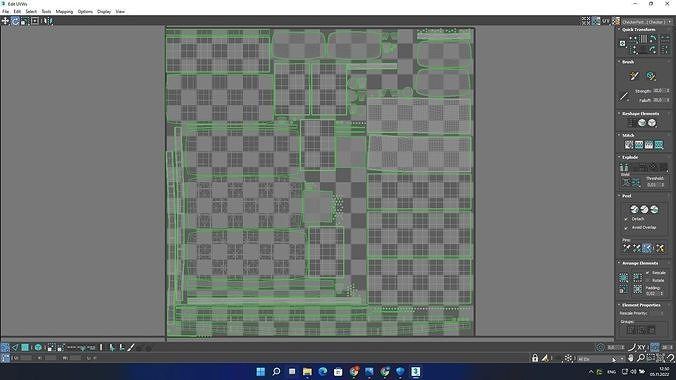Click the XY axis constraint button
The width and height of the screenshot is (676, 380).
point(641,347)
